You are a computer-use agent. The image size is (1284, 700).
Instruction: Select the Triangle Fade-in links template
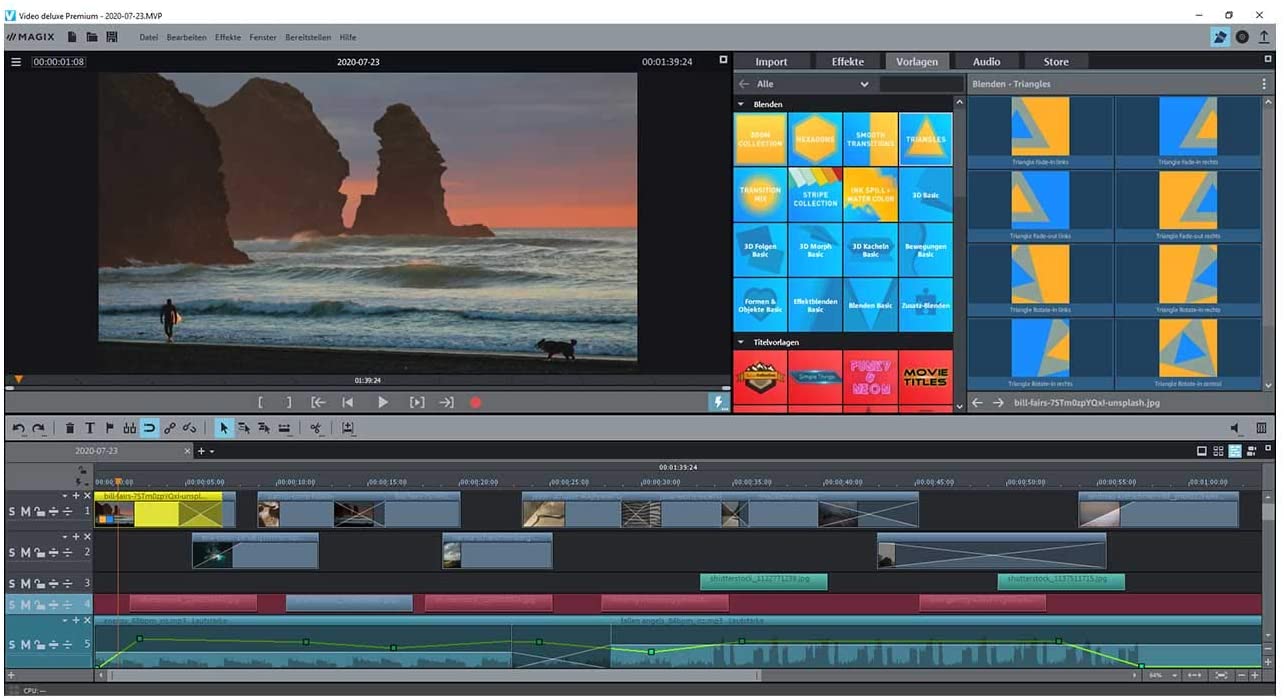point(1040,131)
